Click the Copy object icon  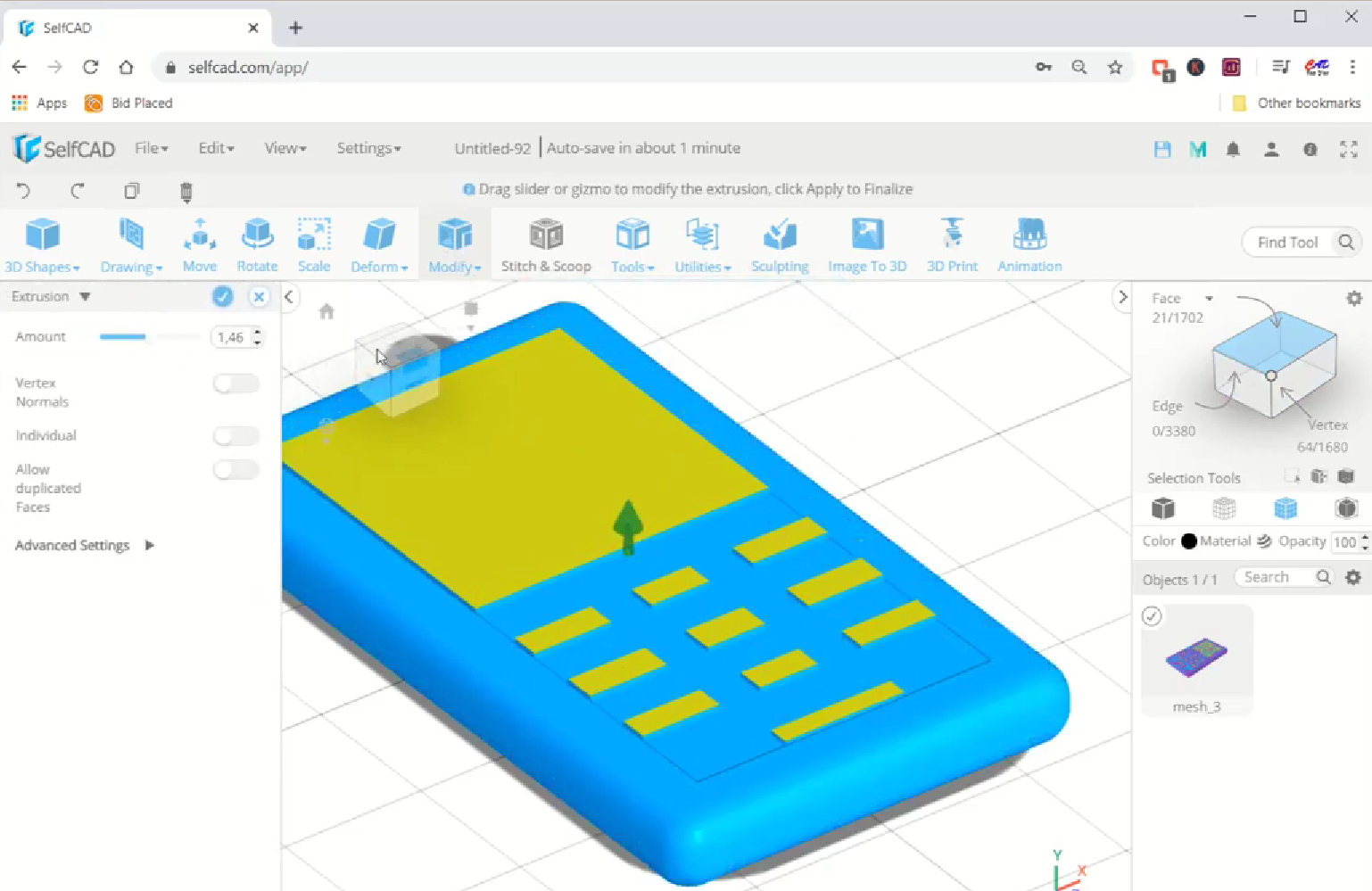click(132, 191)
